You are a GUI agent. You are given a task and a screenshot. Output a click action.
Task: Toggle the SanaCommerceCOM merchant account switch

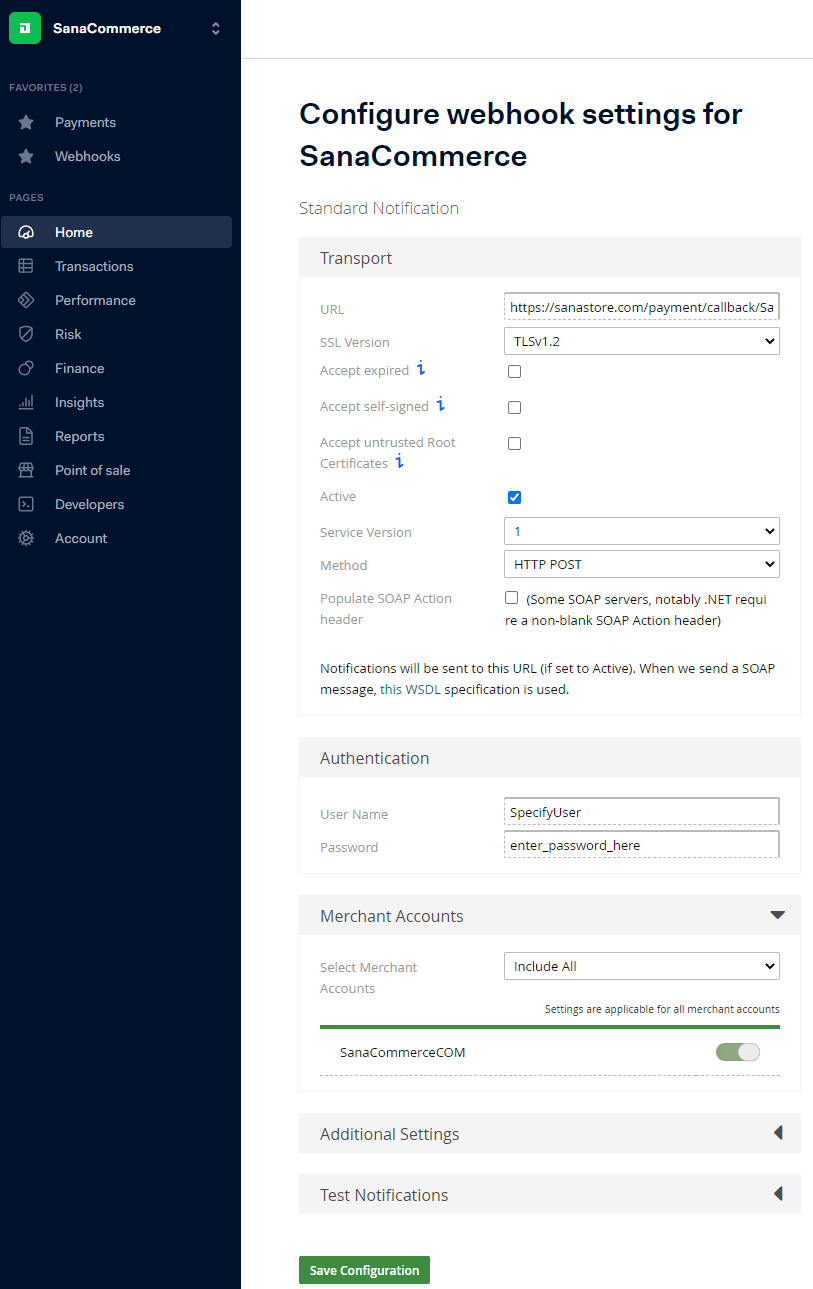tap(738, 1052)
